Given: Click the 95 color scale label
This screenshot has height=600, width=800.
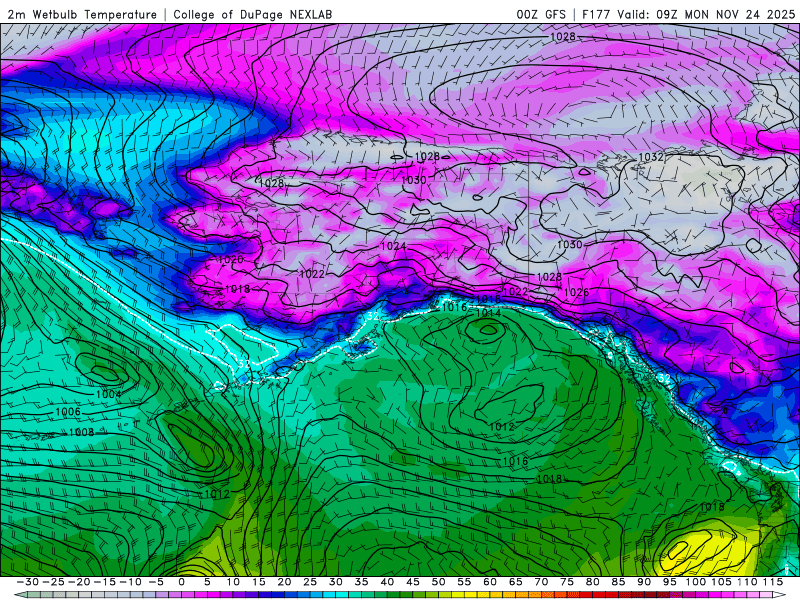Looking at the screenshot, I should [x=669, y=582].
